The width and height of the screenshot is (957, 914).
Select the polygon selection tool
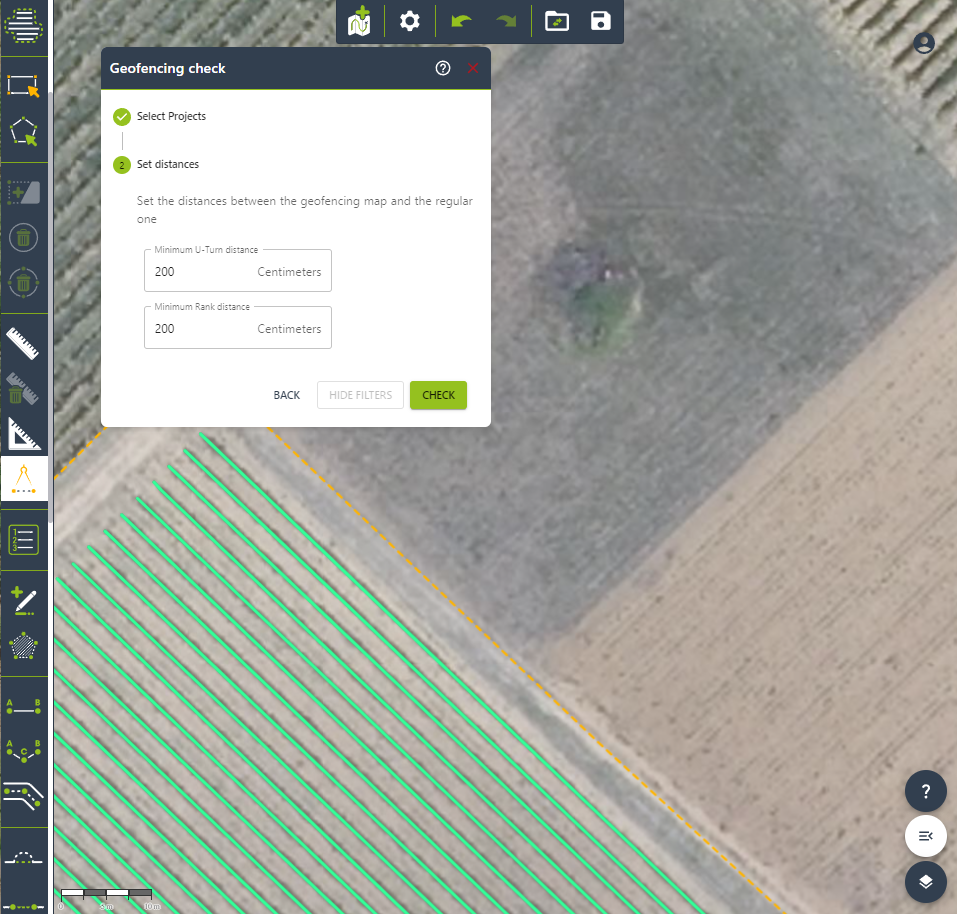point(24,133)
